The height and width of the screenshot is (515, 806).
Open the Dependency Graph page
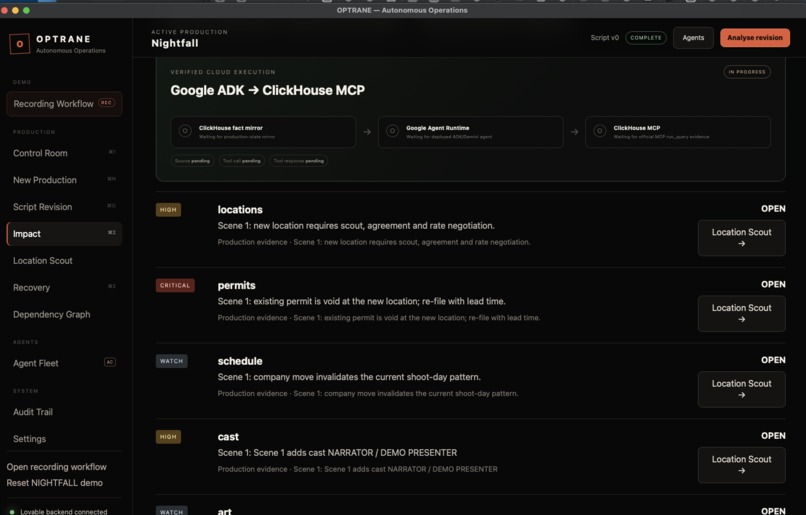click(64, 314)
